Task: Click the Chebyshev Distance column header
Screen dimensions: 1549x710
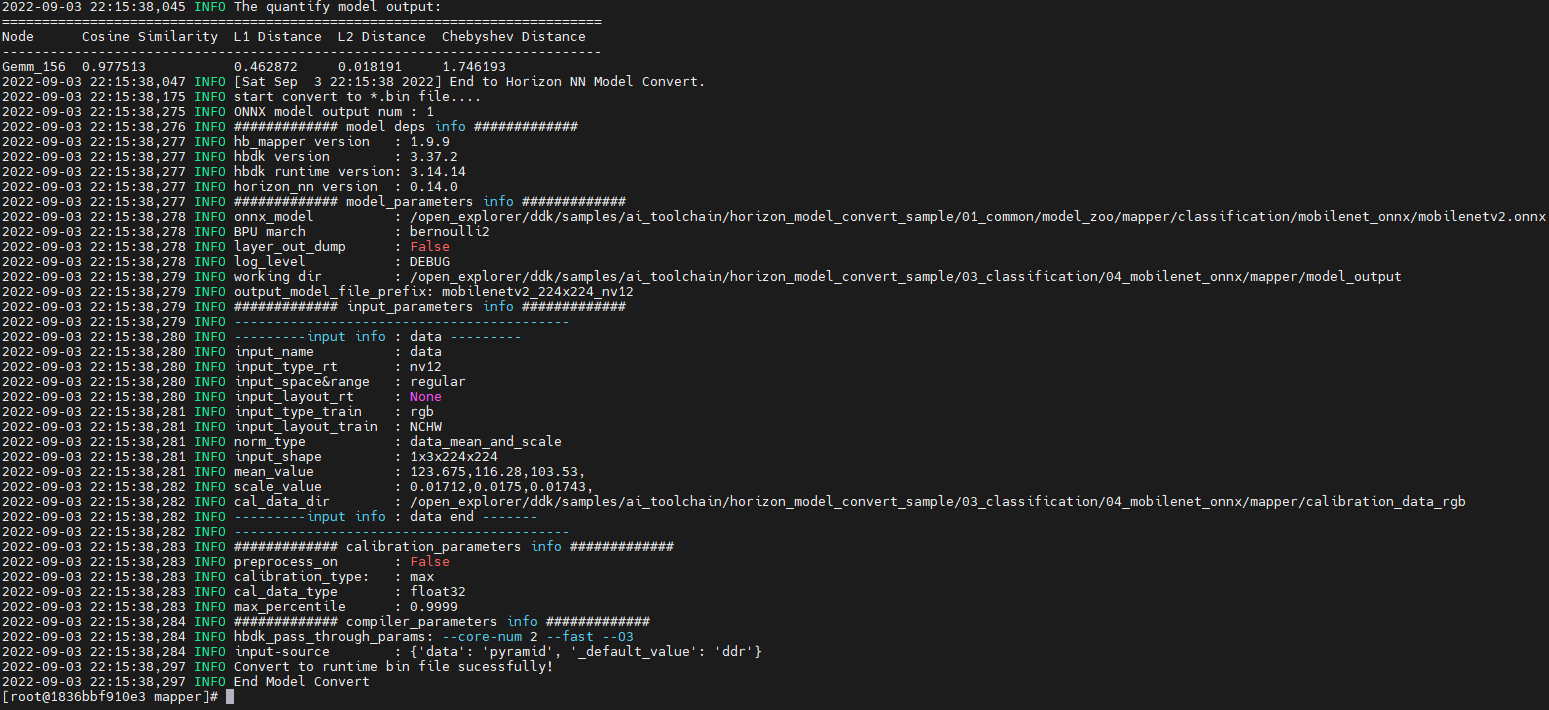Action: [x=514, y=37]
